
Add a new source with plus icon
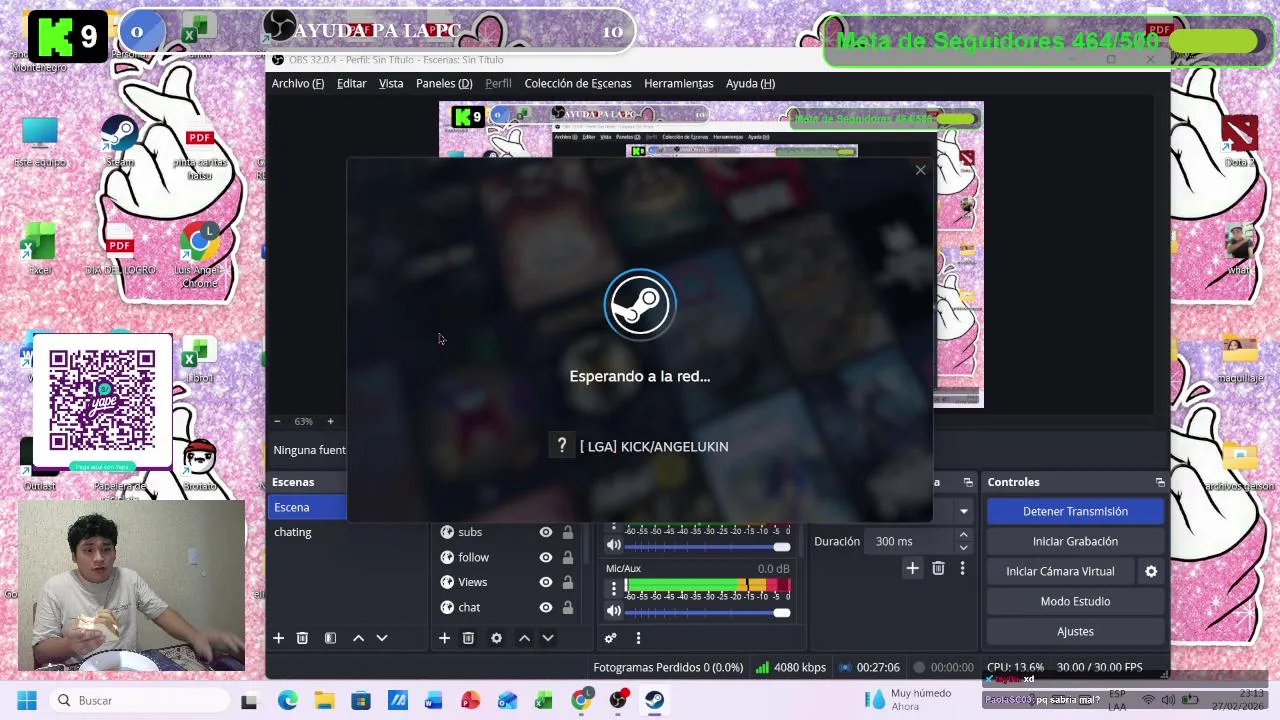click(x=444, y=638)
